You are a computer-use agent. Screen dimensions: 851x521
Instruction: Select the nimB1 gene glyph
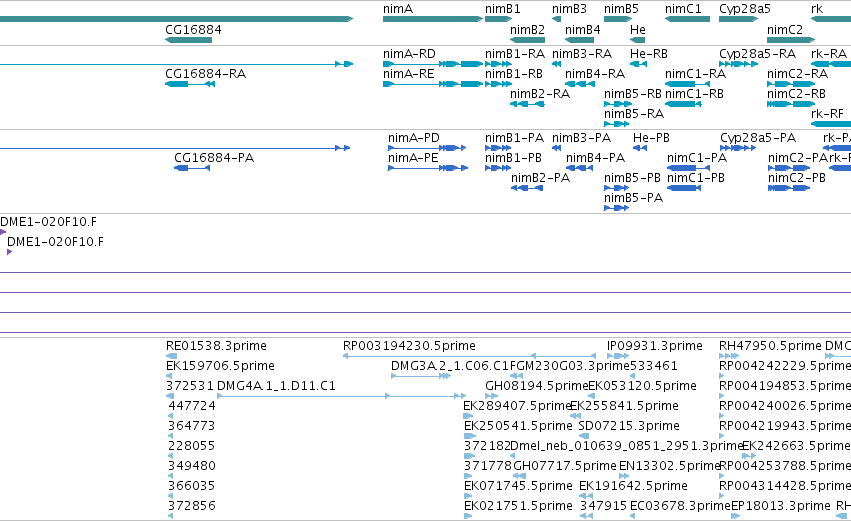(499, 19)
